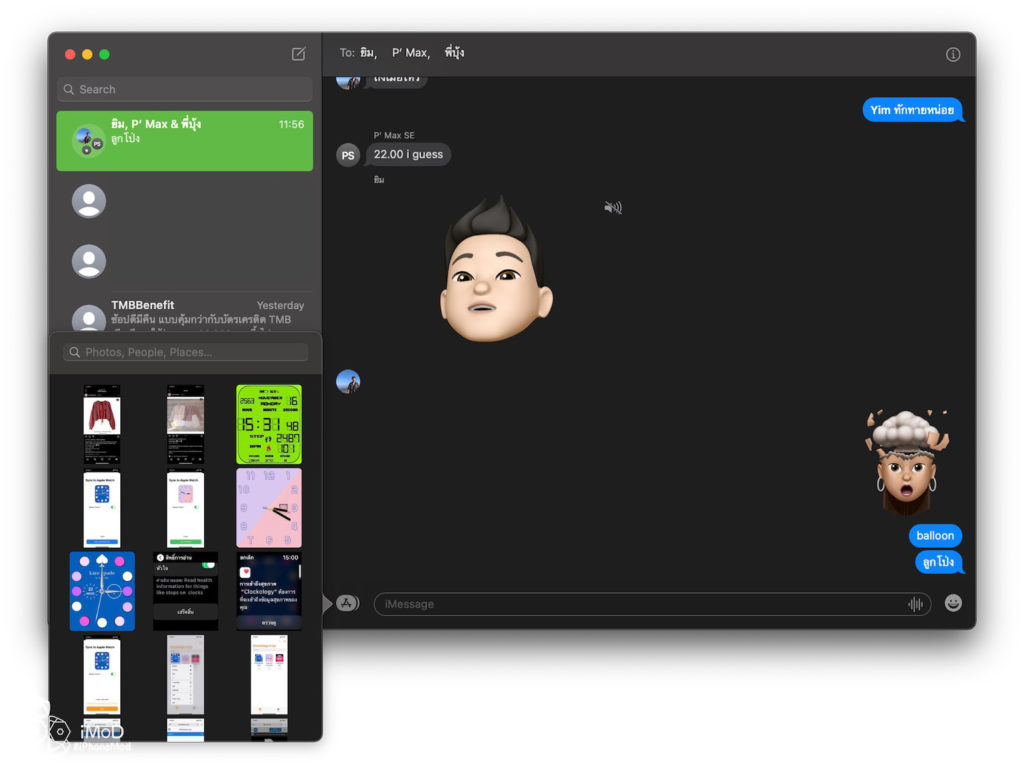
Task: Click the compose new message icon
Action: point(298,54)
